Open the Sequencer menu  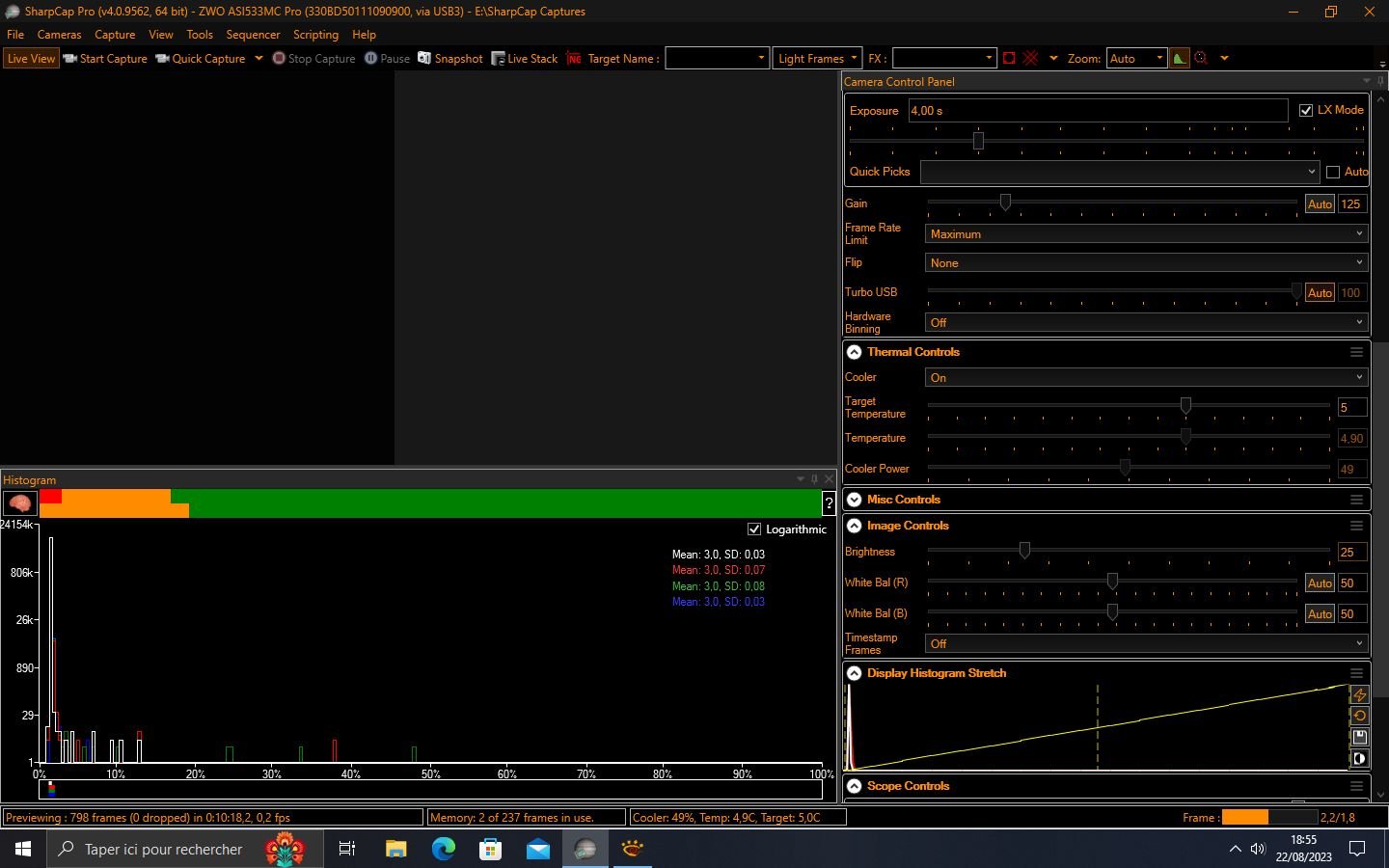click(253, 35)
